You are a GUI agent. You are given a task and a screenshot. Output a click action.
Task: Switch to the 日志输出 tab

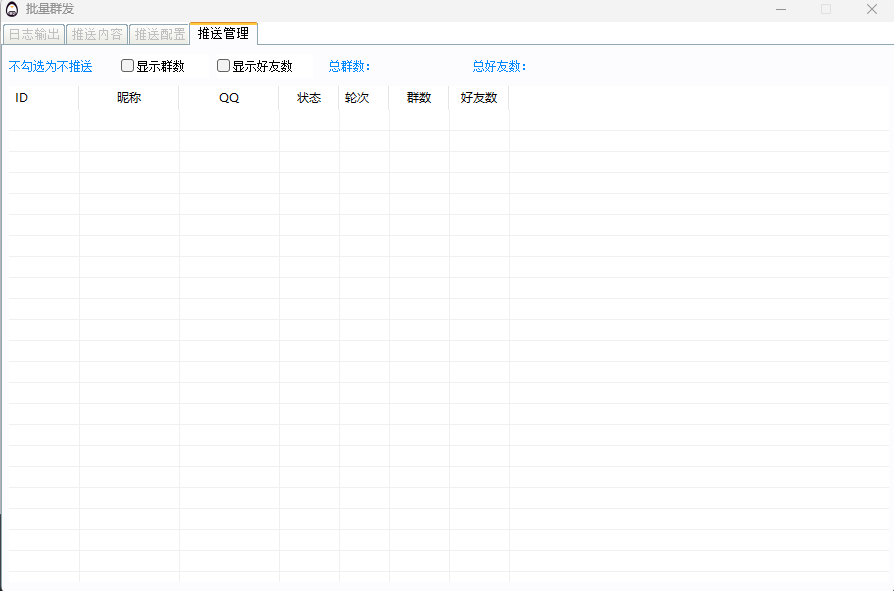(x=34, y=34)
